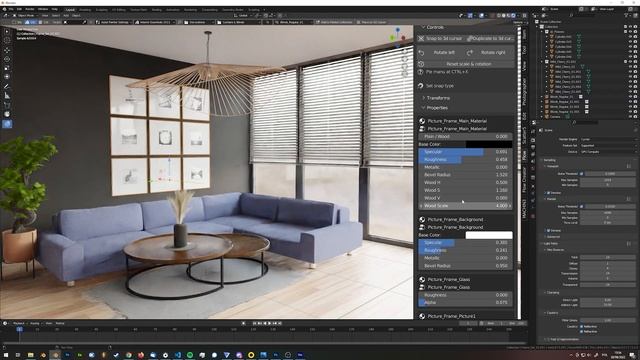This screenshot has width=640, height=360.
Task: Click the outliner filter funnel icon
Action: pyautogui.click(x=626, y=15)
